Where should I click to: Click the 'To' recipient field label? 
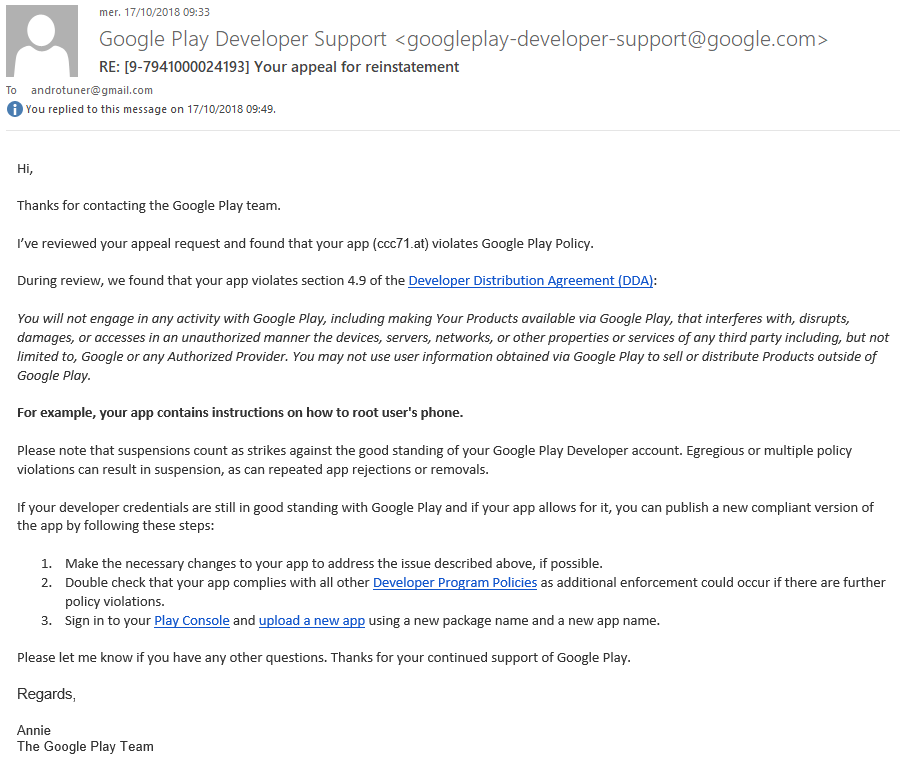[x=11, y=90]
